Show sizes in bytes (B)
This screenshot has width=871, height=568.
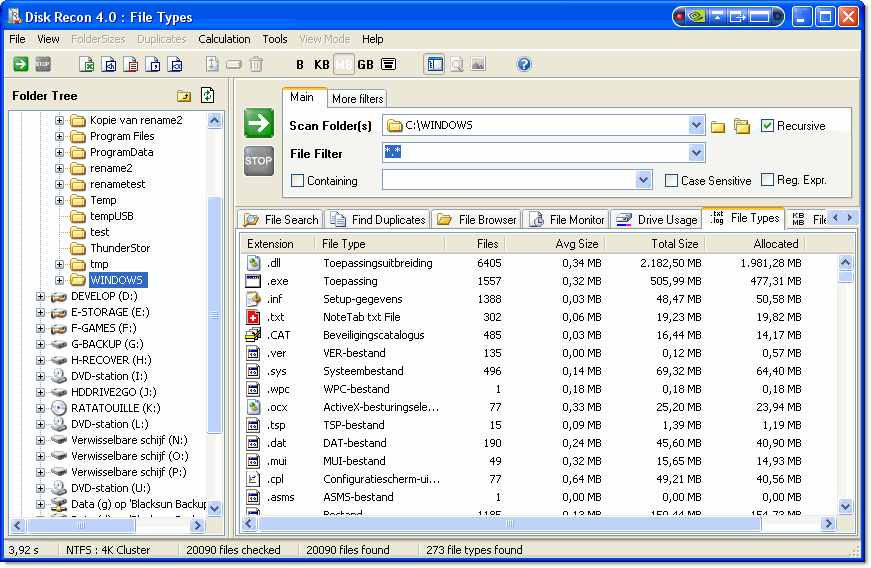coord(300,64)
